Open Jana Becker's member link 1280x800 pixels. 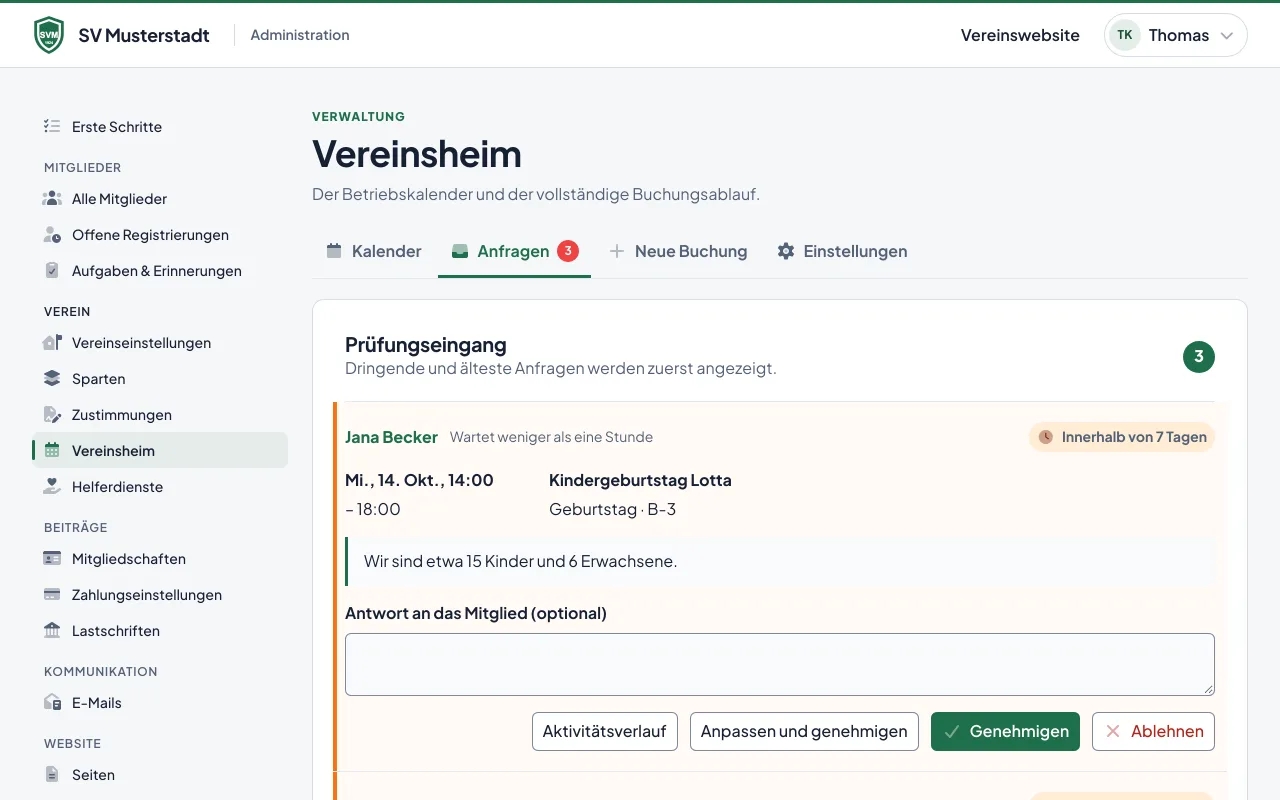coord(391,437)
